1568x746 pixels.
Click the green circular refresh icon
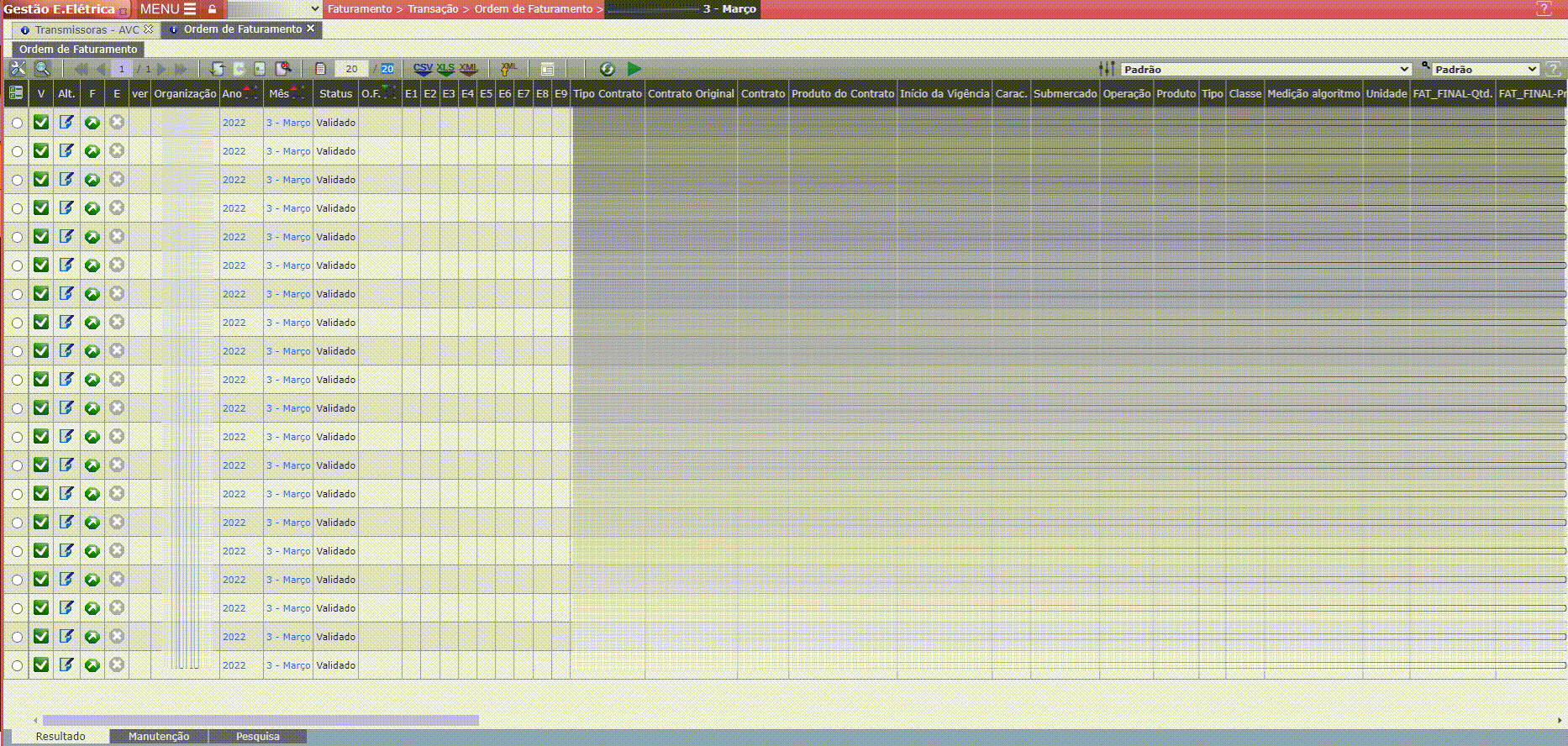607,69
